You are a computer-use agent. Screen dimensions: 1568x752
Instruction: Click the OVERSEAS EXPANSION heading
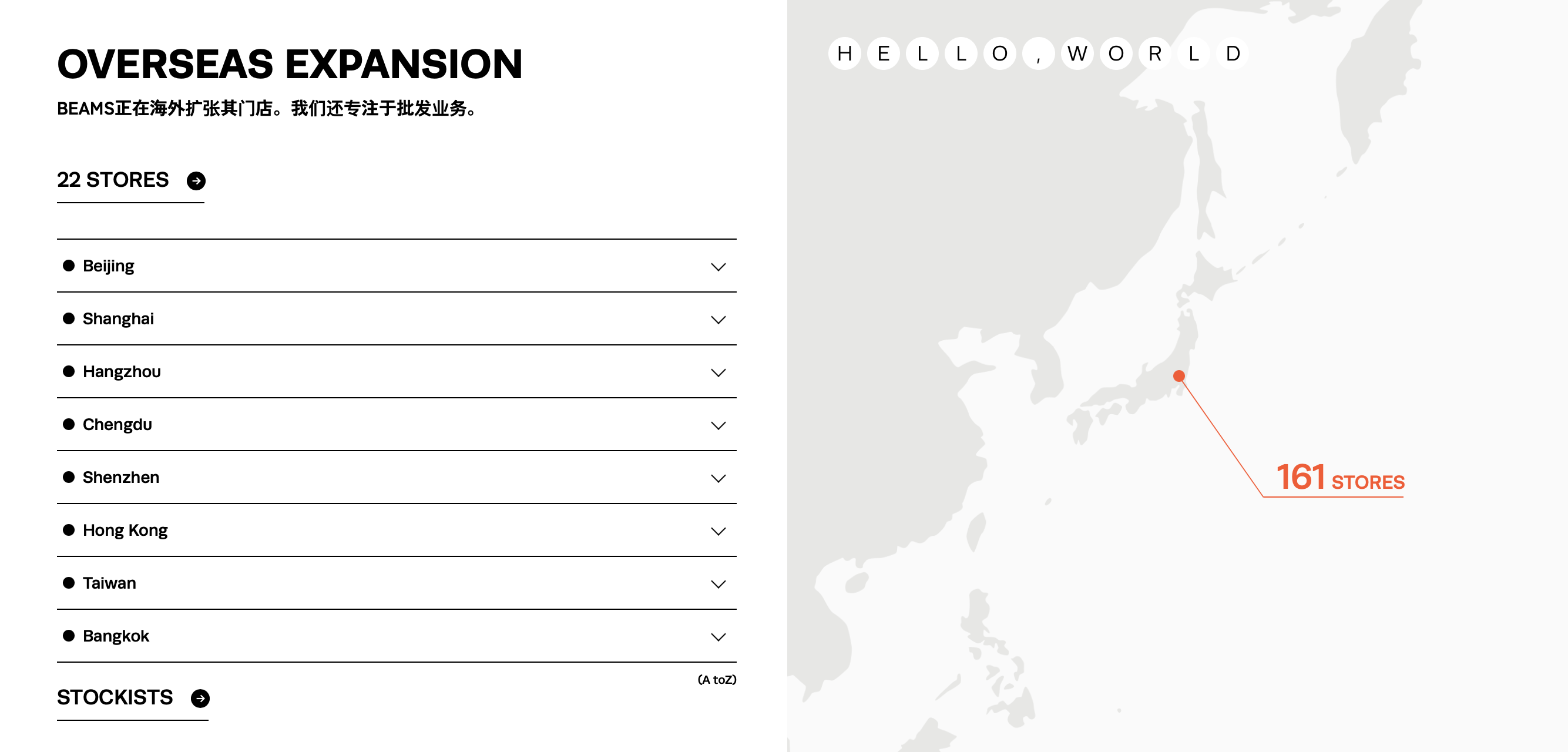click(290, 64)
